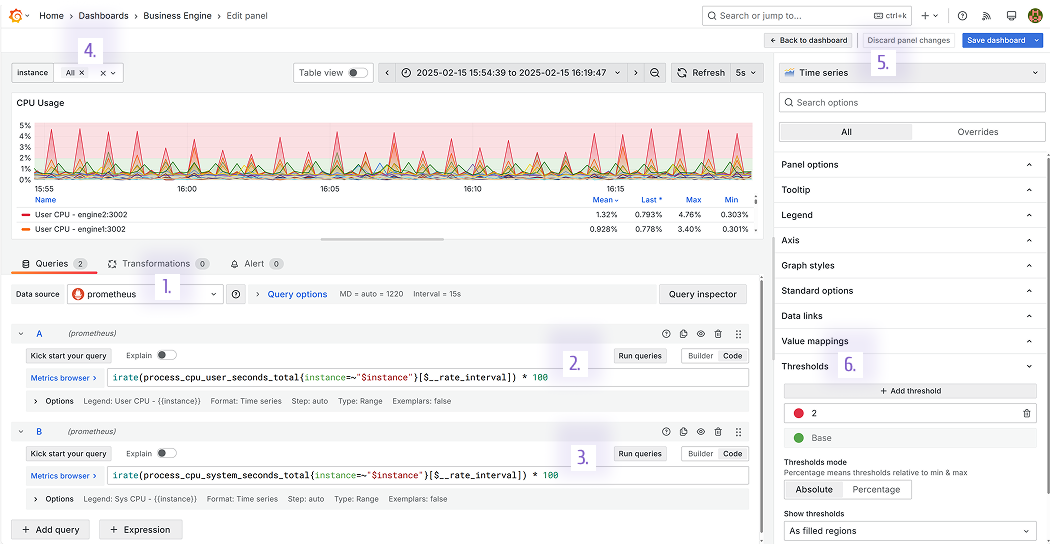Click Discard panel changes
Viewport: 1050px width, 544px height.
click(x=909, y=40)
